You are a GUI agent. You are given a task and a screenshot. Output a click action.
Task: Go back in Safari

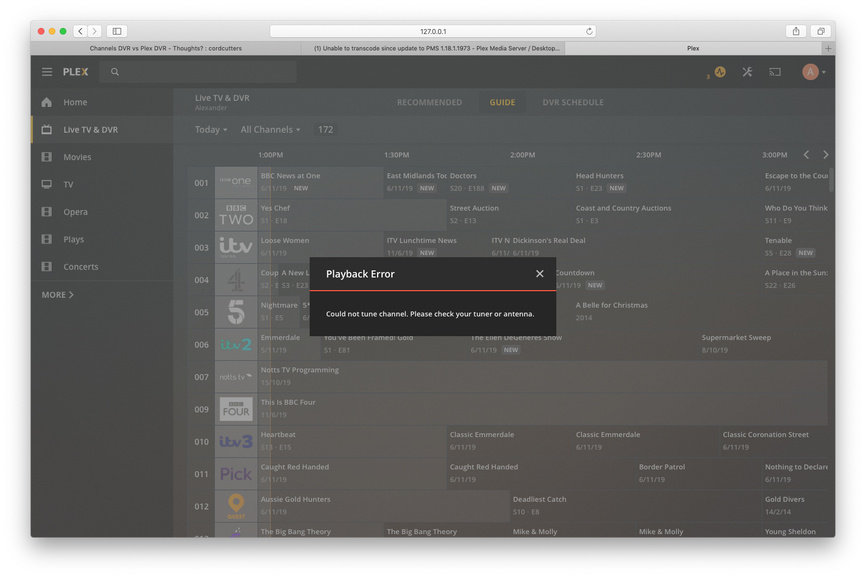click(x=81, y=31)
